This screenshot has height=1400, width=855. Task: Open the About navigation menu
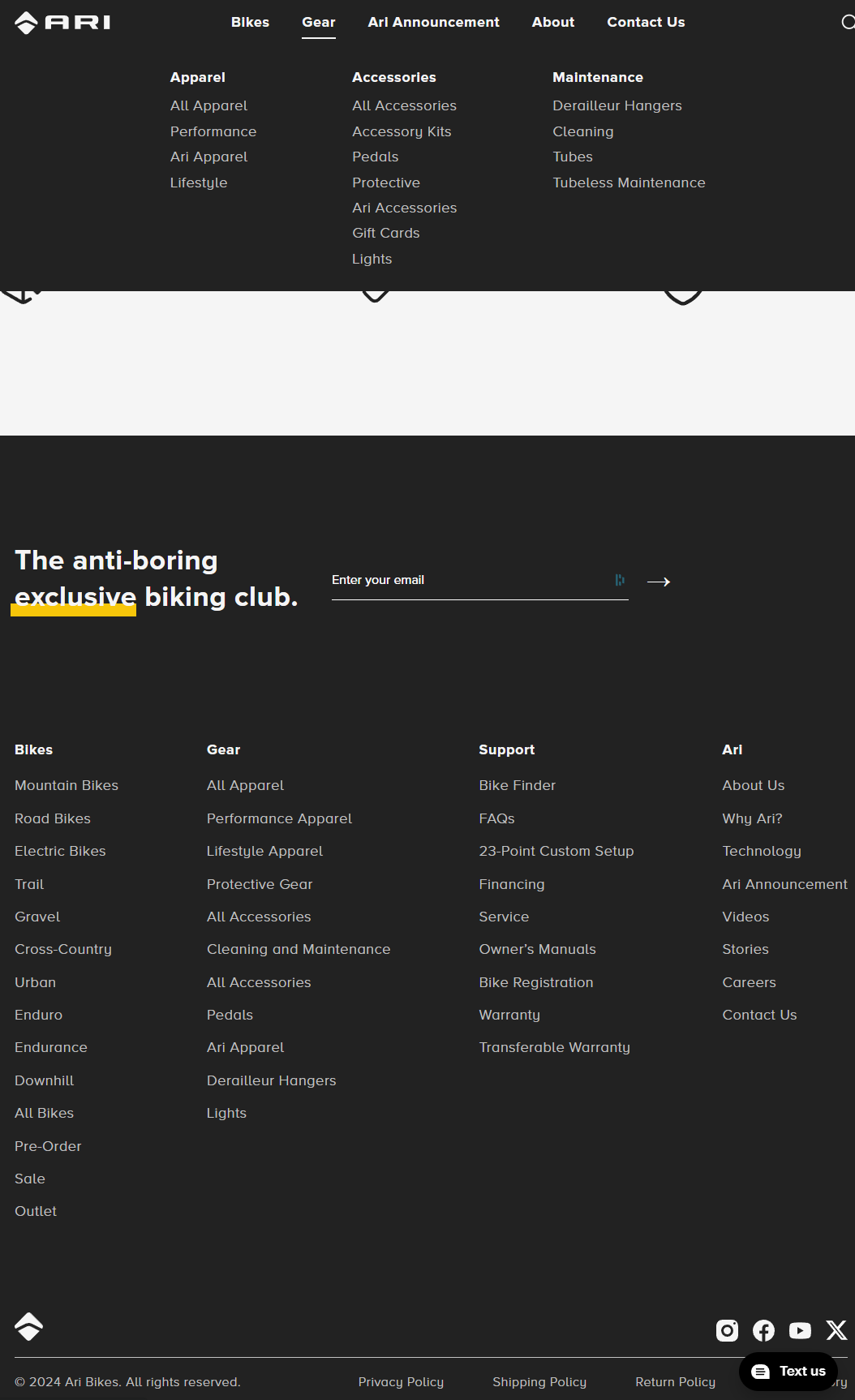[x=553, y=22]
